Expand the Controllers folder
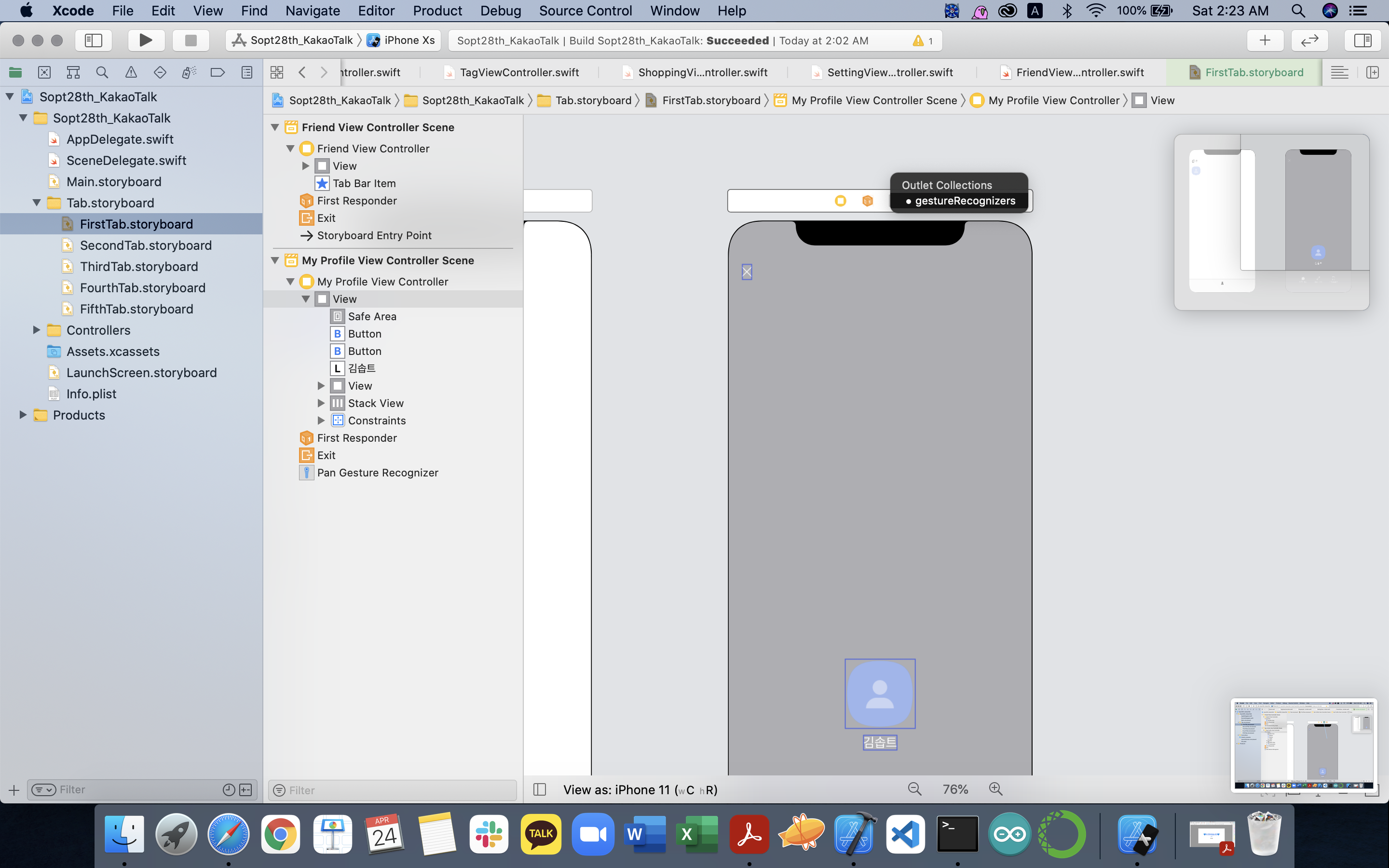1389x868 pixels. 36,330
